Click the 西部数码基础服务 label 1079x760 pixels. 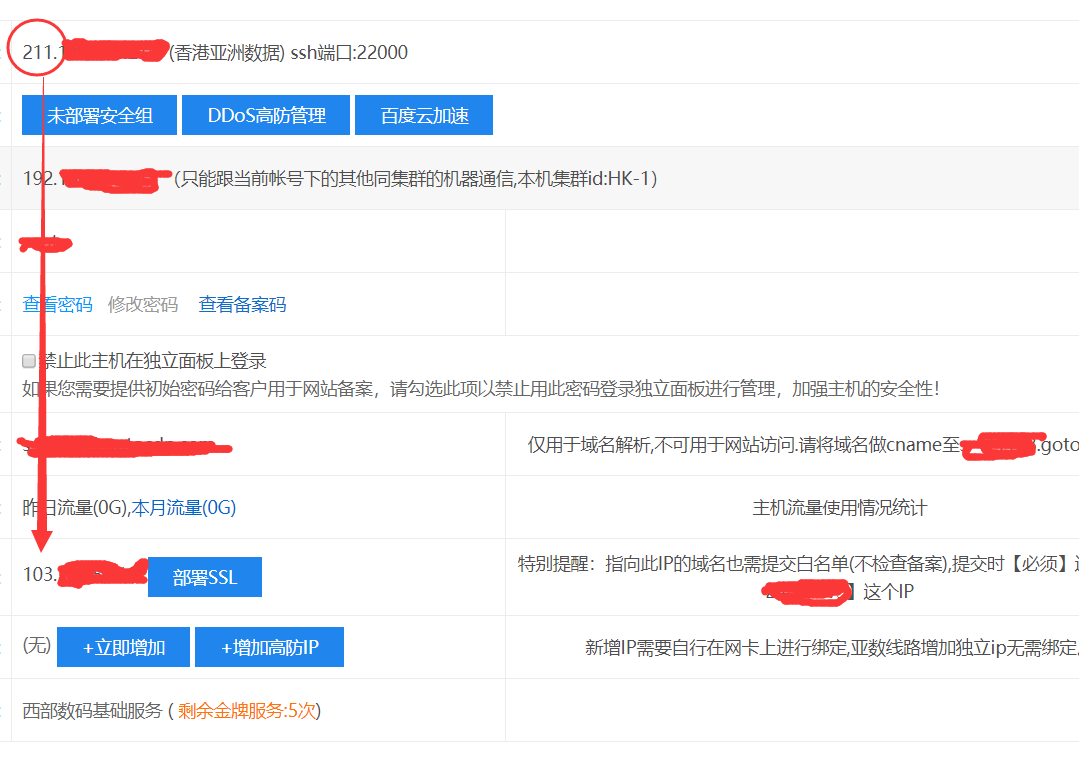pos(92,711)
